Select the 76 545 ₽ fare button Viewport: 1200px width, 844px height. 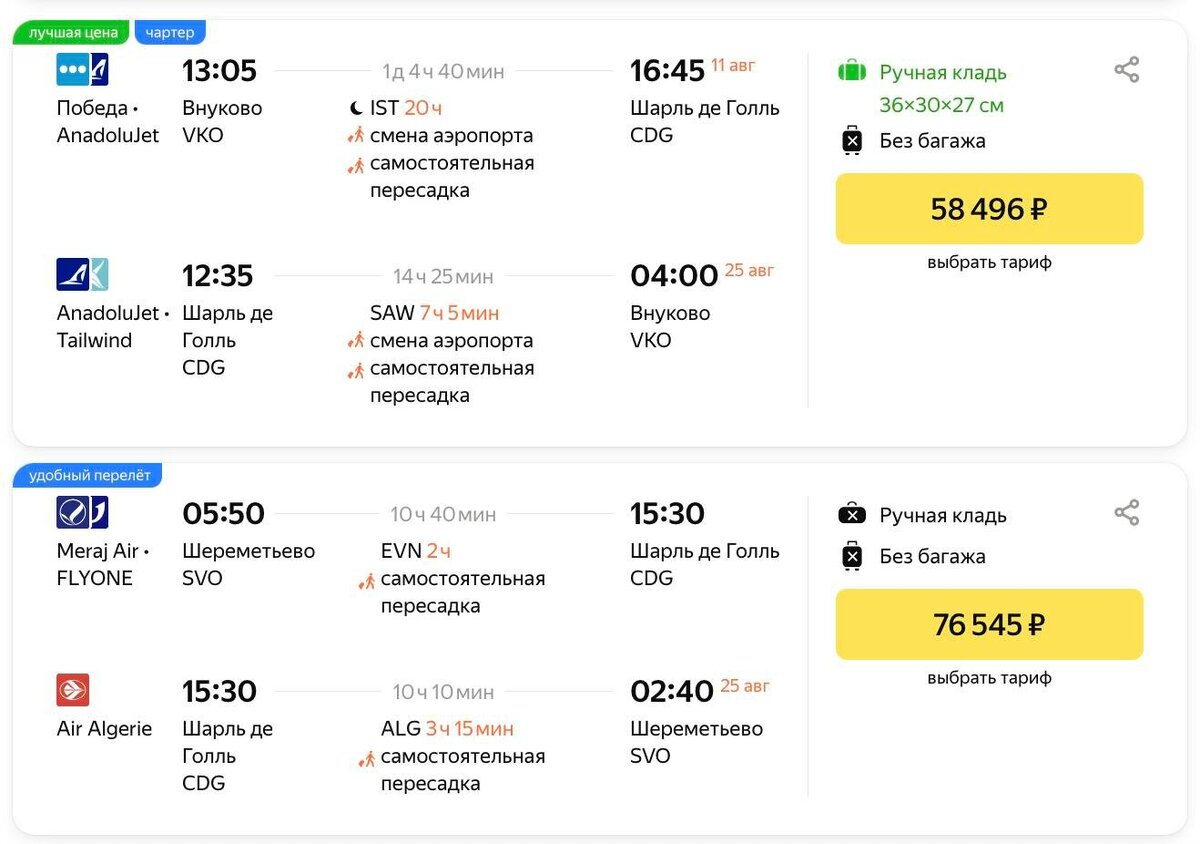point(989,625)
